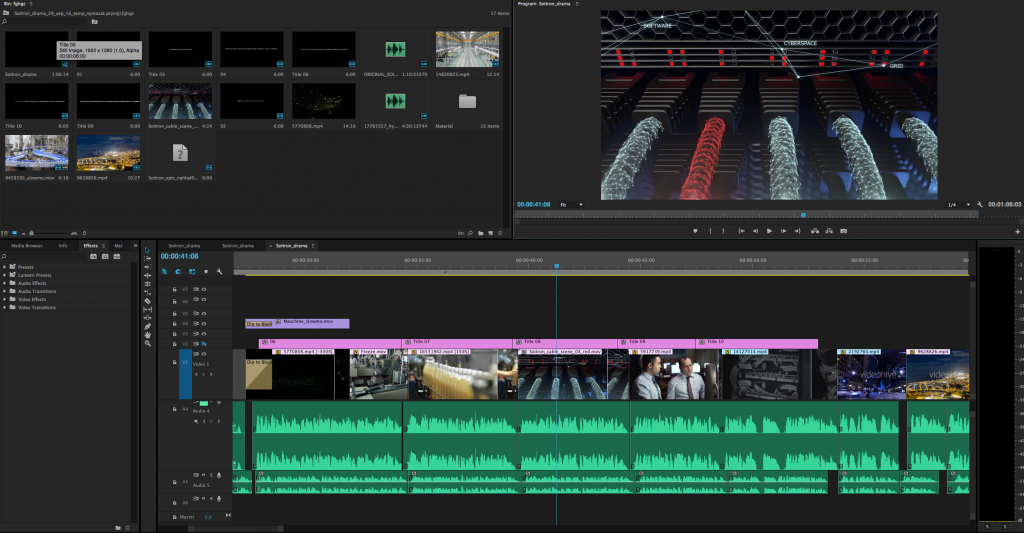
Task: Open the Fit zoom level dropdown
Action: pos(571,204)
